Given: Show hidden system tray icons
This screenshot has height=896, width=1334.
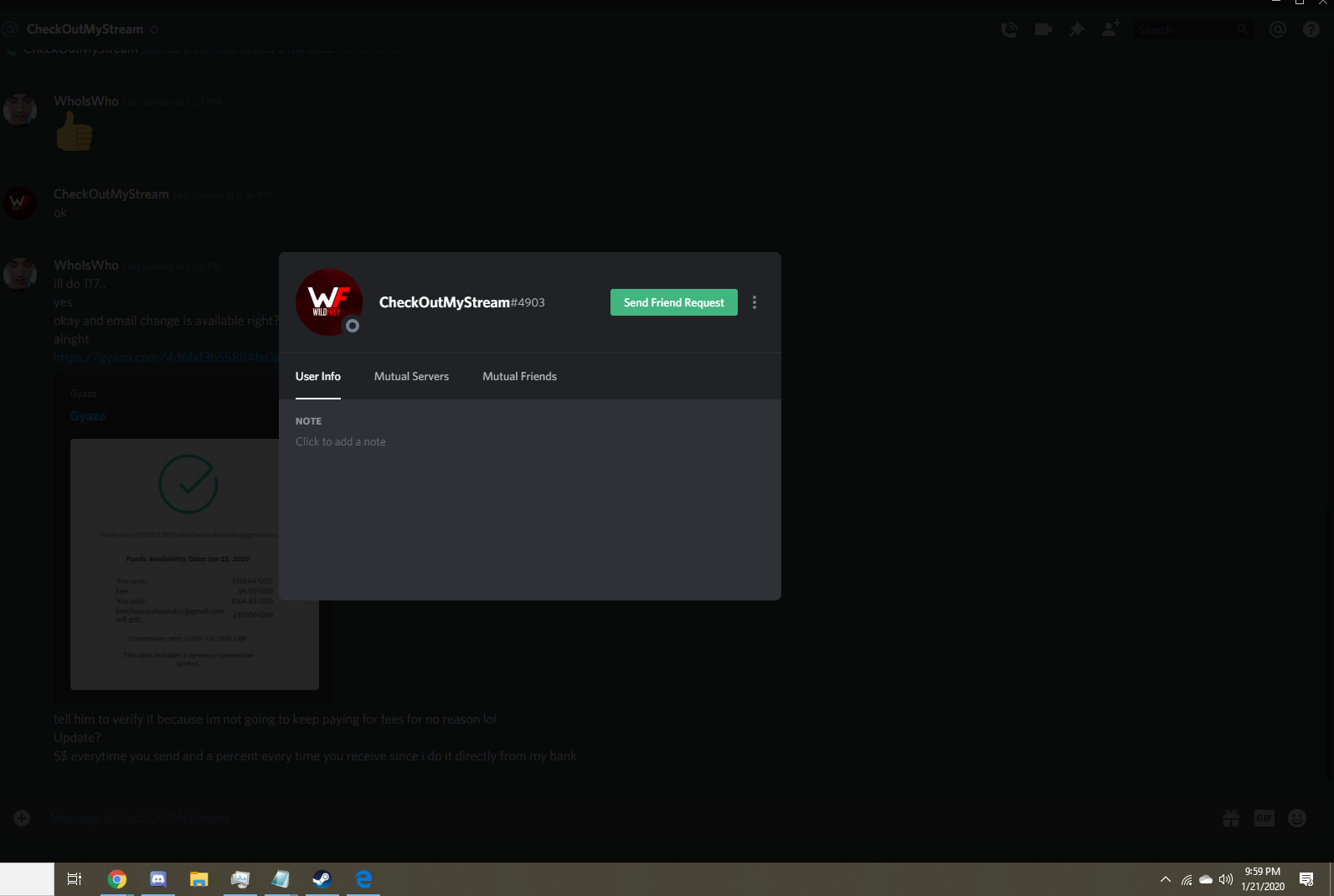Looking at the screenshot, I should pos(1165,879).
